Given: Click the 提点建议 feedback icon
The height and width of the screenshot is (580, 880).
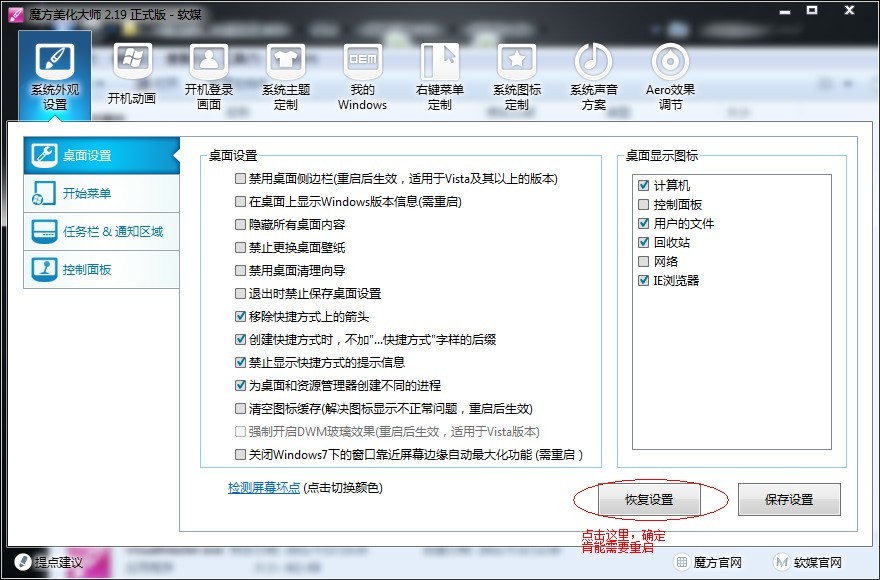Looking at the screenshot, I should [x=22, y=561].
